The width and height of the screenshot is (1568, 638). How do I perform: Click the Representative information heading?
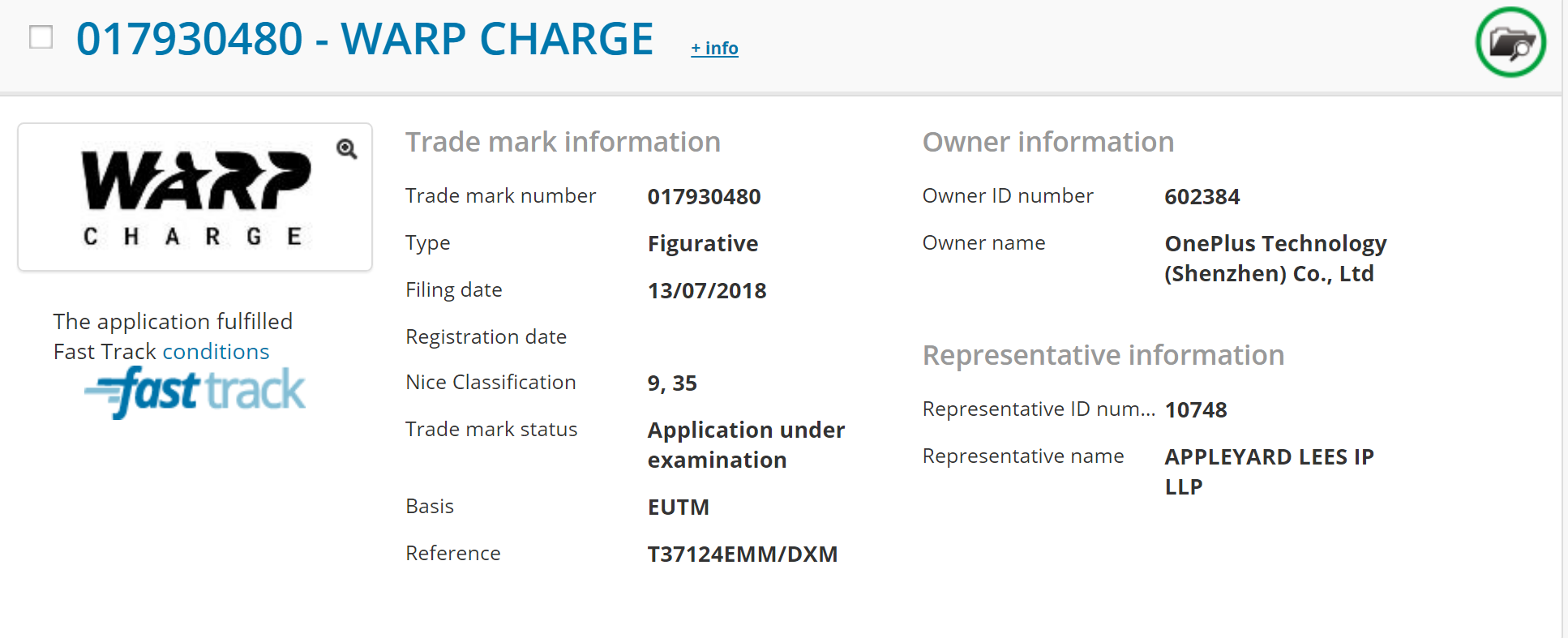pos(1103,356)
